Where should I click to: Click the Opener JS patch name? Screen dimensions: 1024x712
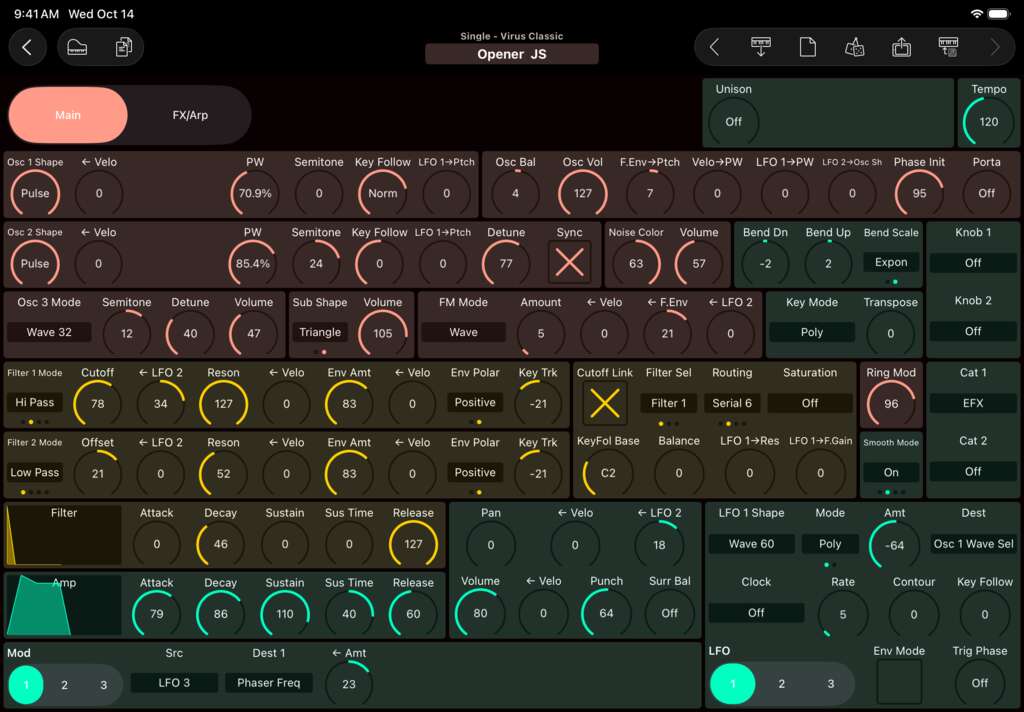pyautogui.click(x=511, y=54)
